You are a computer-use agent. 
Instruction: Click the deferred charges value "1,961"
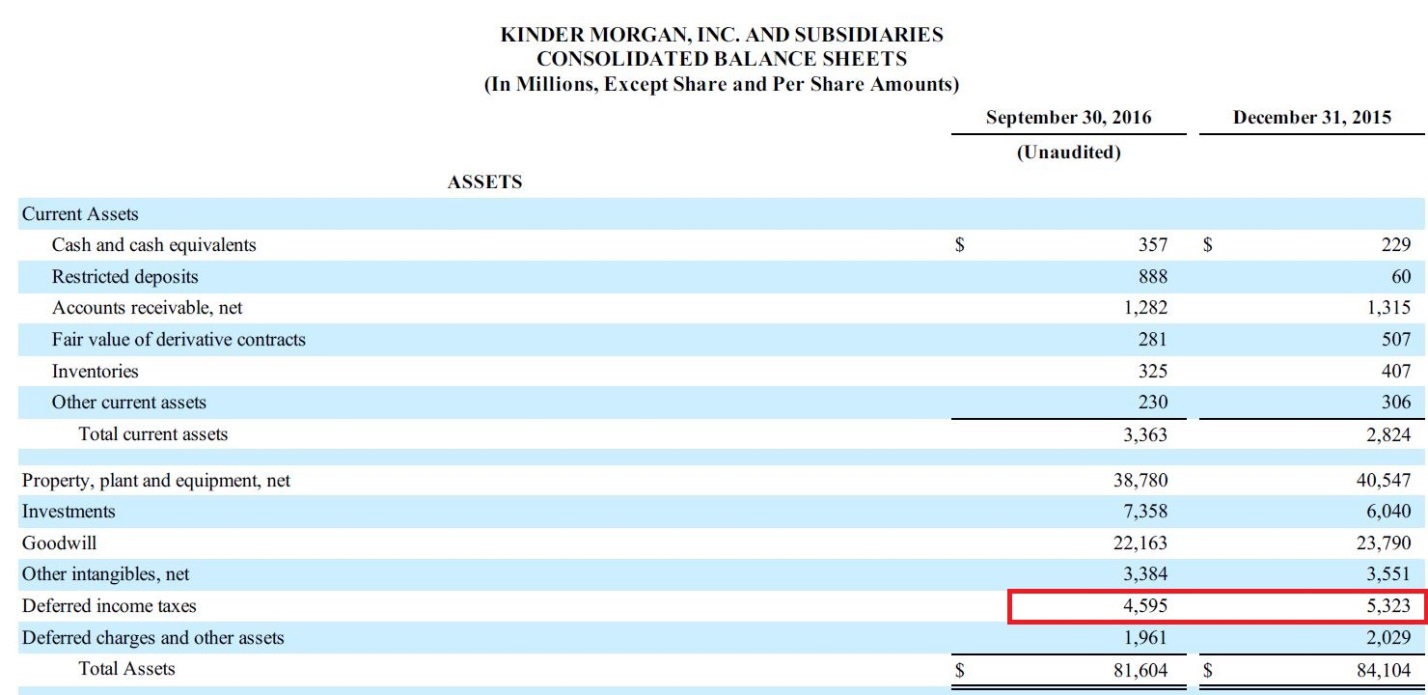pyautogui.click(x=1145, y=637)
